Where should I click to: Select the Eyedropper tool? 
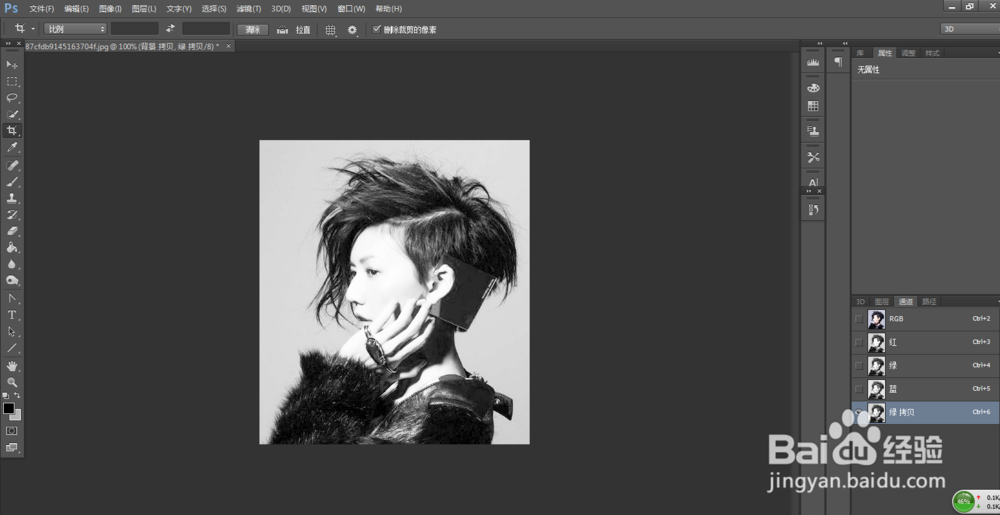coord(11,148)
